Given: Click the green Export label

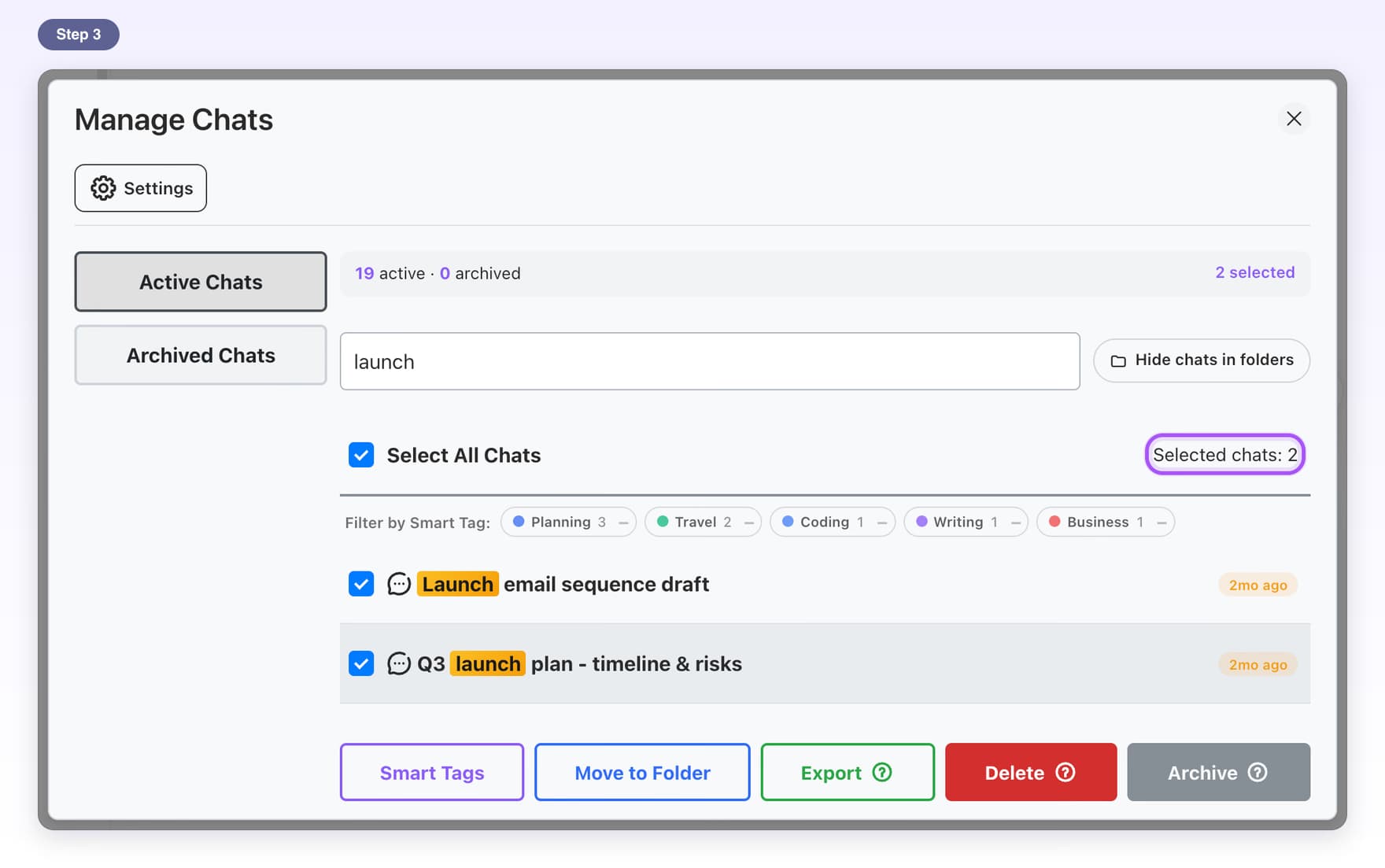Looking at the screenshot, I should 831,773.
